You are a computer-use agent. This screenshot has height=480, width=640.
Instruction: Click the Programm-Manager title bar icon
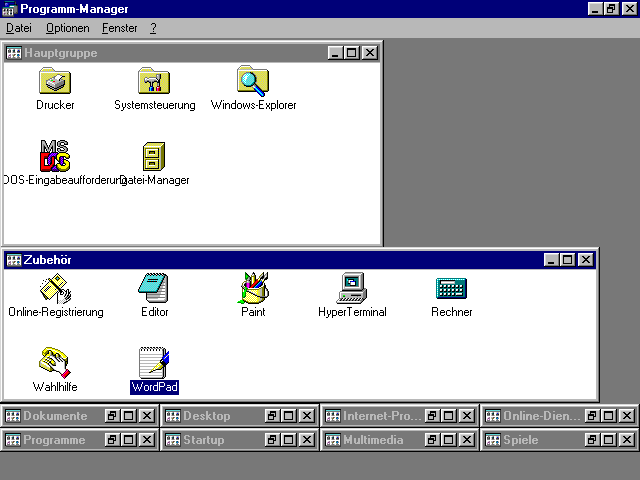pos(9,9)
